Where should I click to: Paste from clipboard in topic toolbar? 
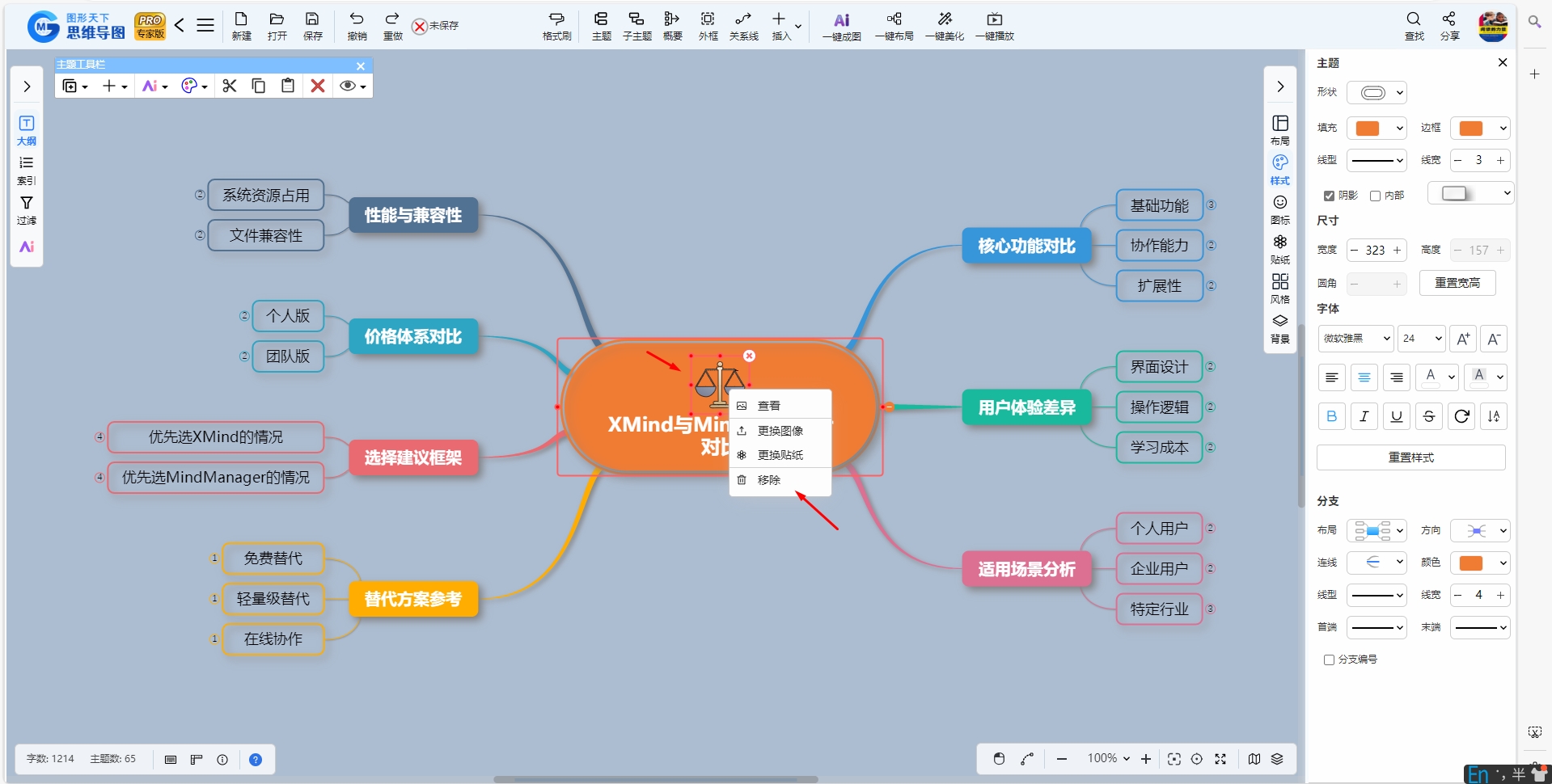(x=288, y=86)
